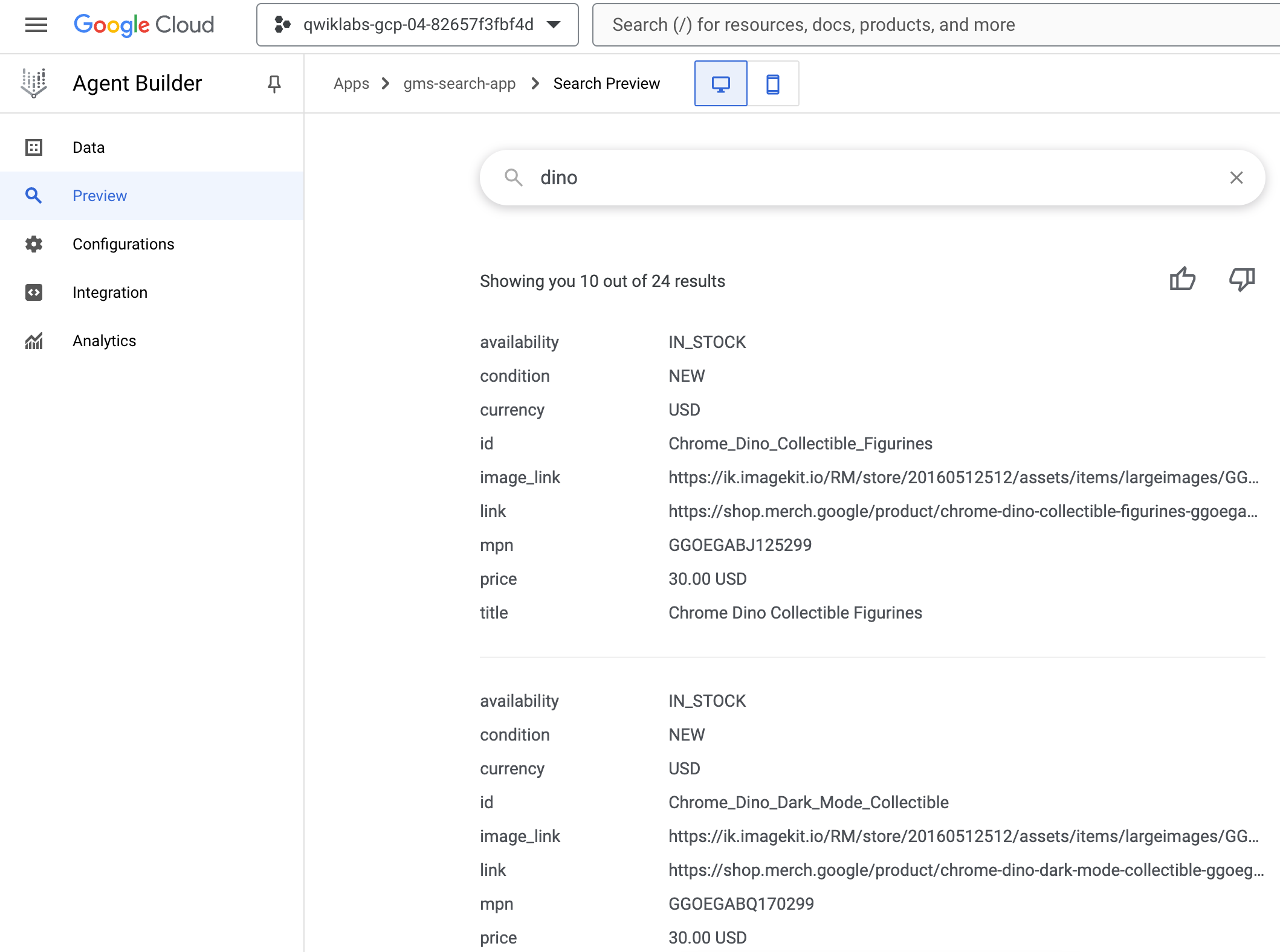The image size is (1280, 952).
Task: Click the Chrome_Dino_Dark_Mode_Collectible id value
Action: [809, 802]
